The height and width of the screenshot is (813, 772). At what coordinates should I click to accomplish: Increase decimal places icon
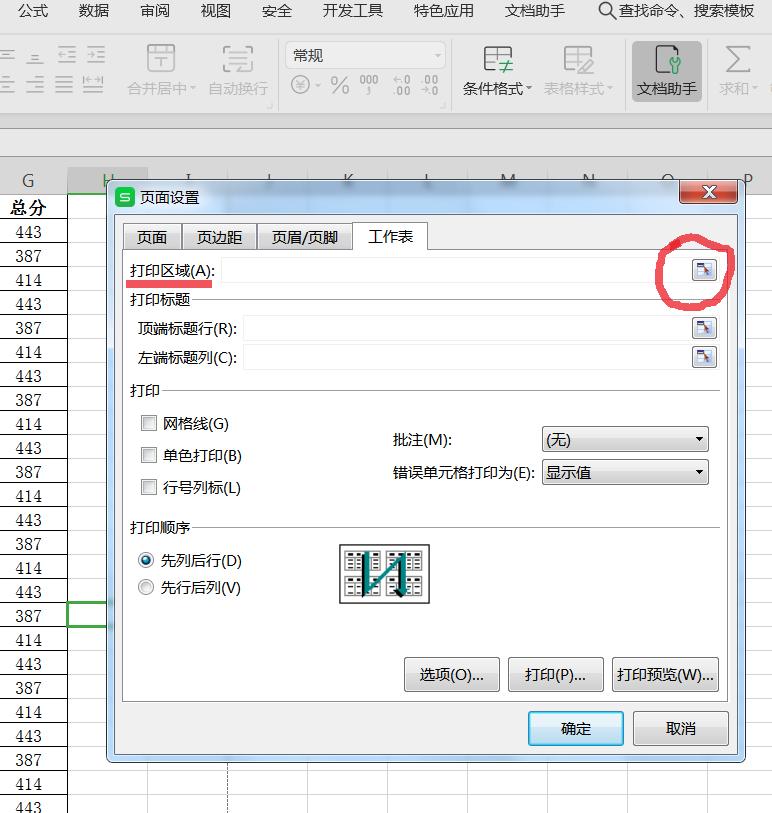[402, 85]
